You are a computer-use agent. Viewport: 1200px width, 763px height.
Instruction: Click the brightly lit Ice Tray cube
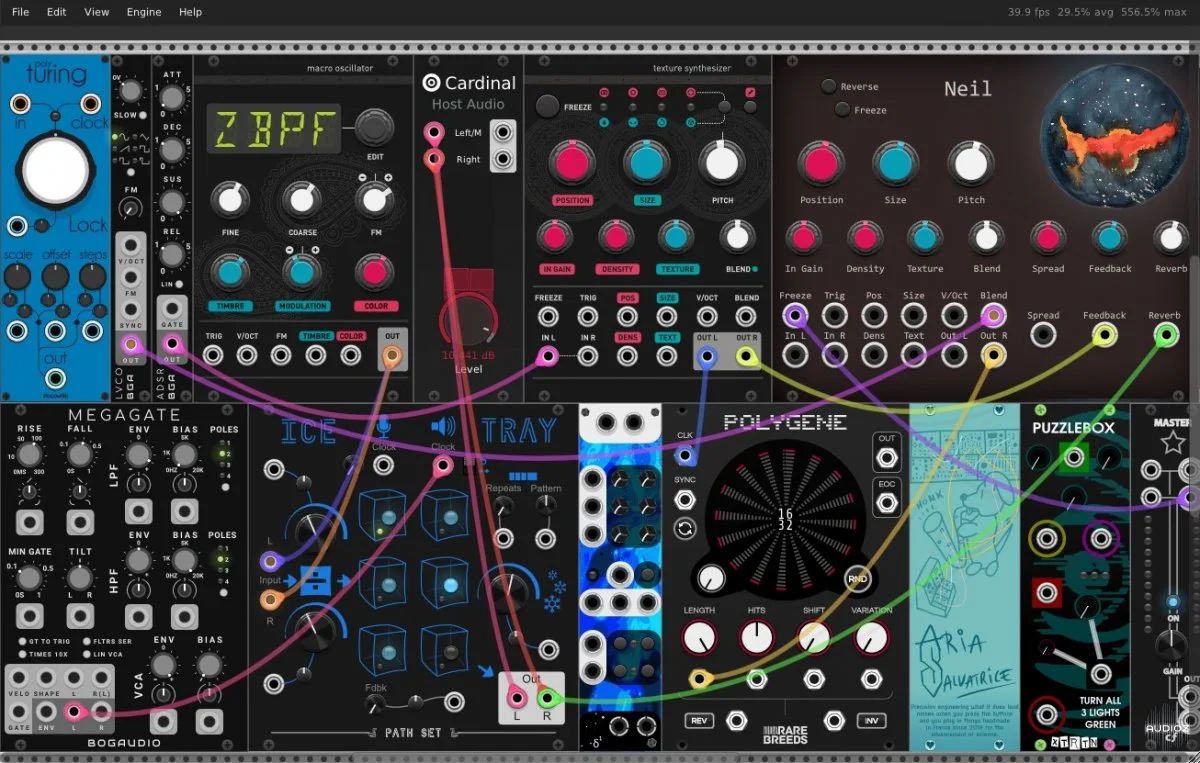[446, 584]
